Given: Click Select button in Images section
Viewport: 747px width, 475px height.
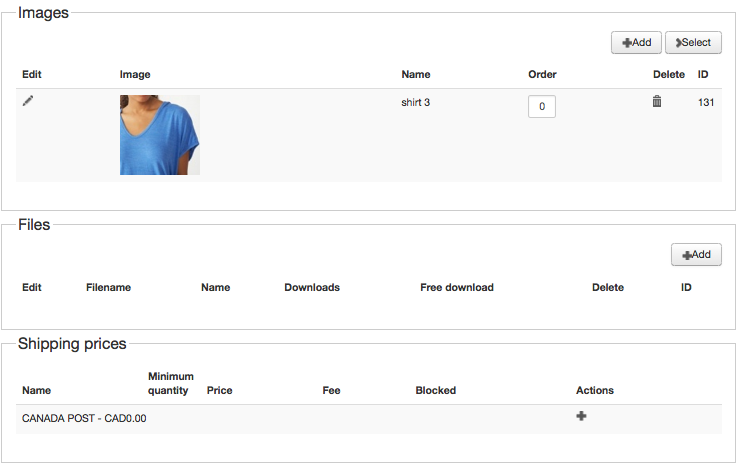Looking at the screenshot, I should [x=693, y=42].
